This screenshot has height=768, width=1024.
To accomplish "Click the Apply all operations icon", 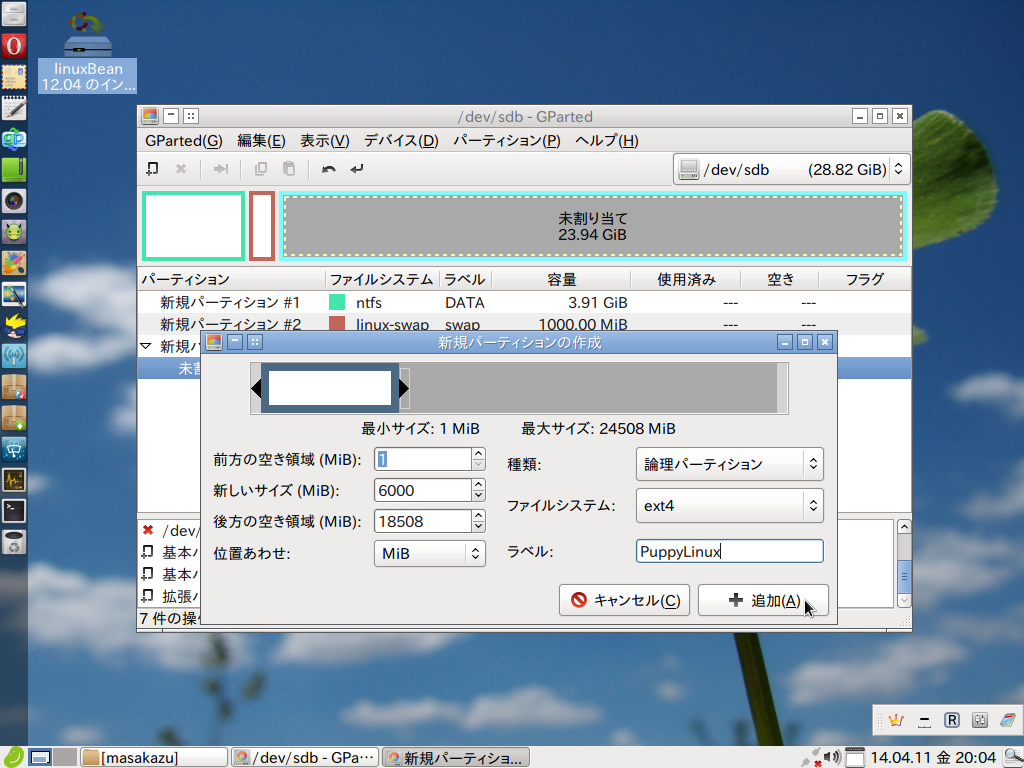I will 357,168.
